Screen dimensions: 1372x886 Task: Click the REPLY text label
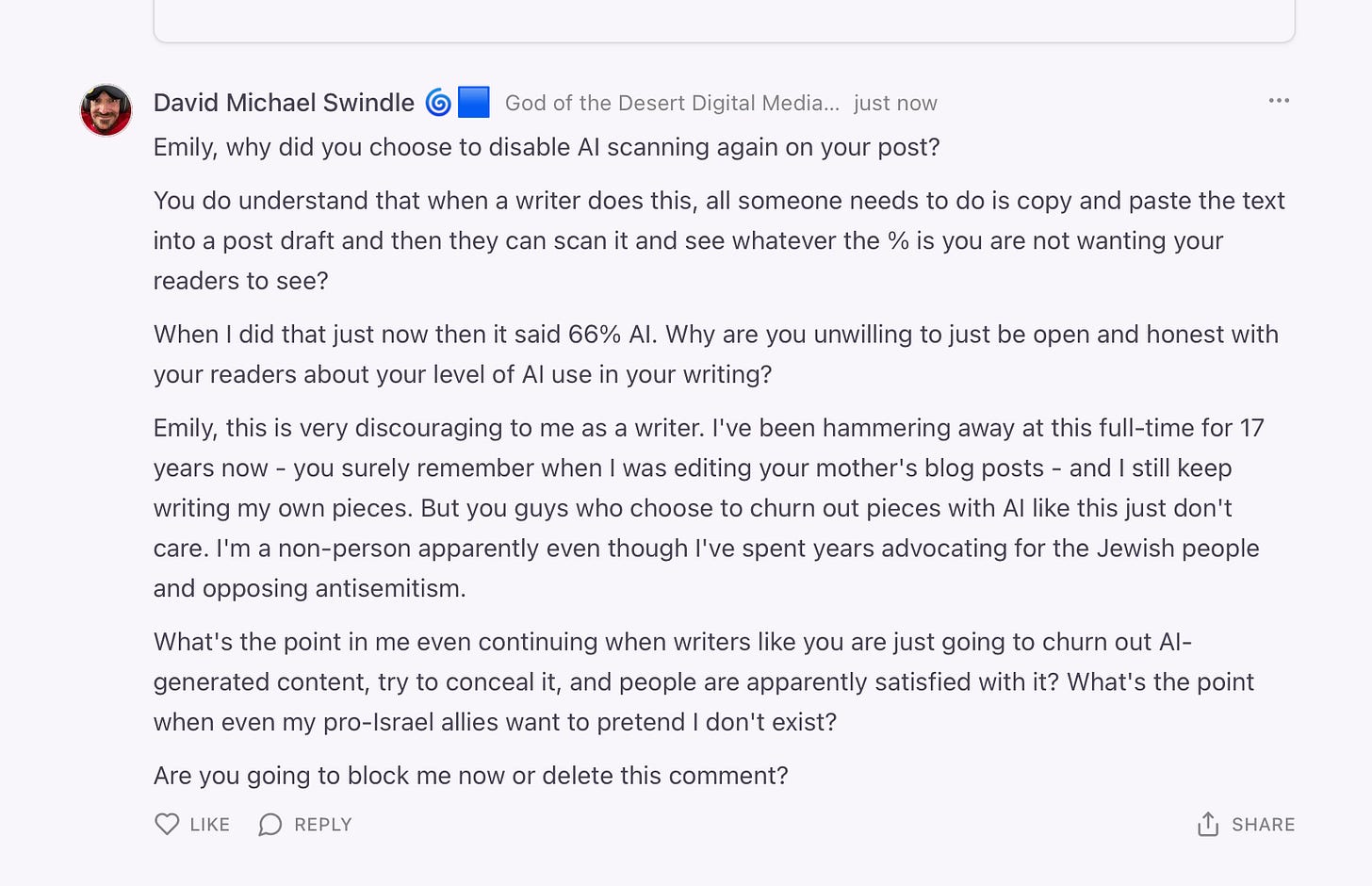[x=323, y=825]
